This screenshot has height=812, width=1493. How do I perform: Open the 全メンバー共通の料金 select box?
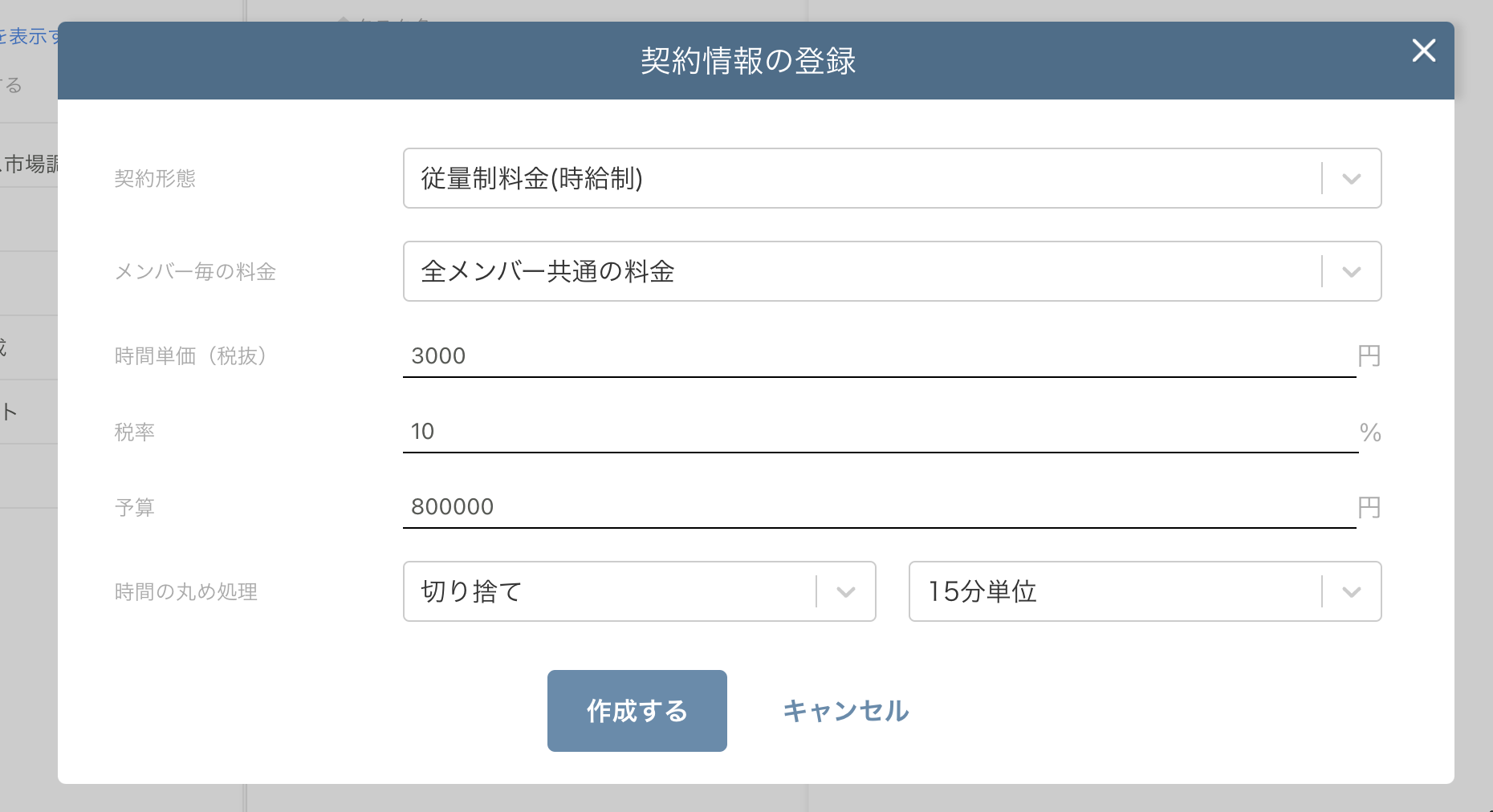[x=859, y=272]
